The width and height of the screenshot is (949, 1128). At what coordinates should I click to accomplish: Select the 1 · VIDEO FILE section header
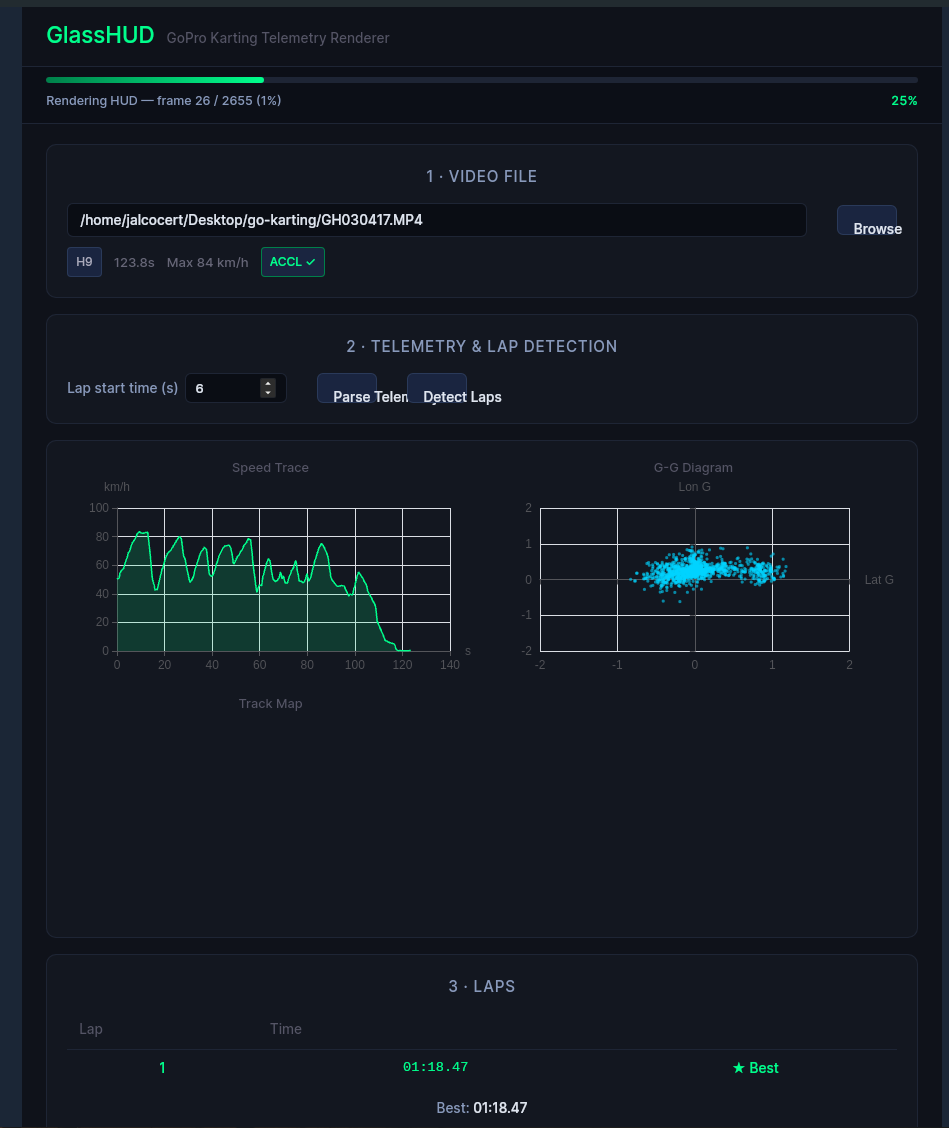(x=481, y=176)
